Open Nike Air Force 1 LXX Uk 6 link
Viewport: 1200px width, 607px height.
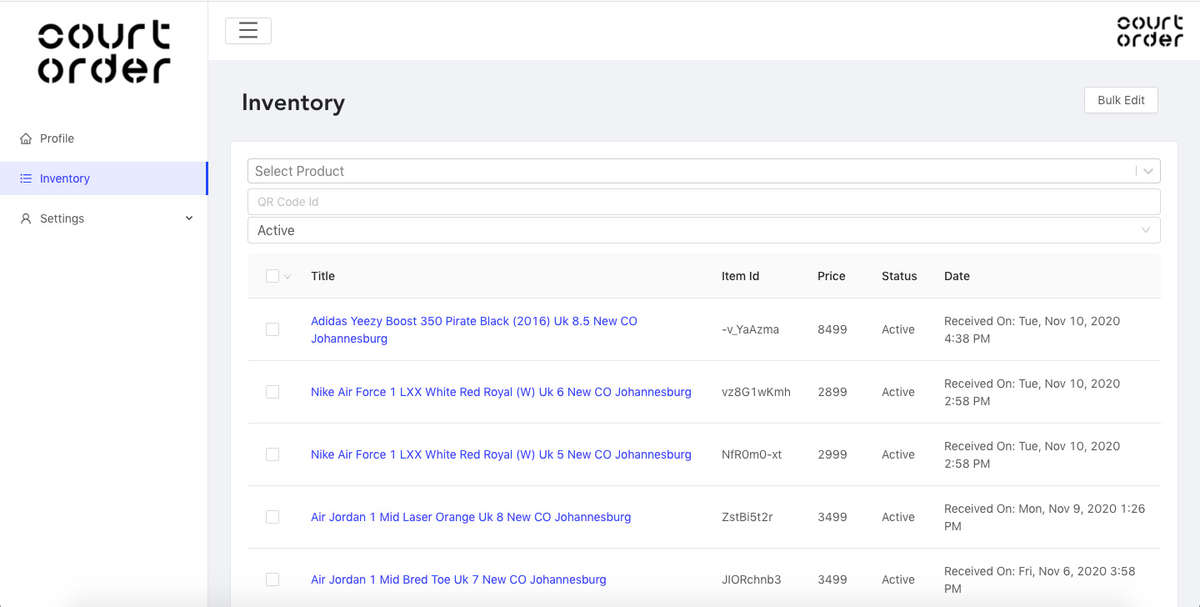(x=501, y=392)
